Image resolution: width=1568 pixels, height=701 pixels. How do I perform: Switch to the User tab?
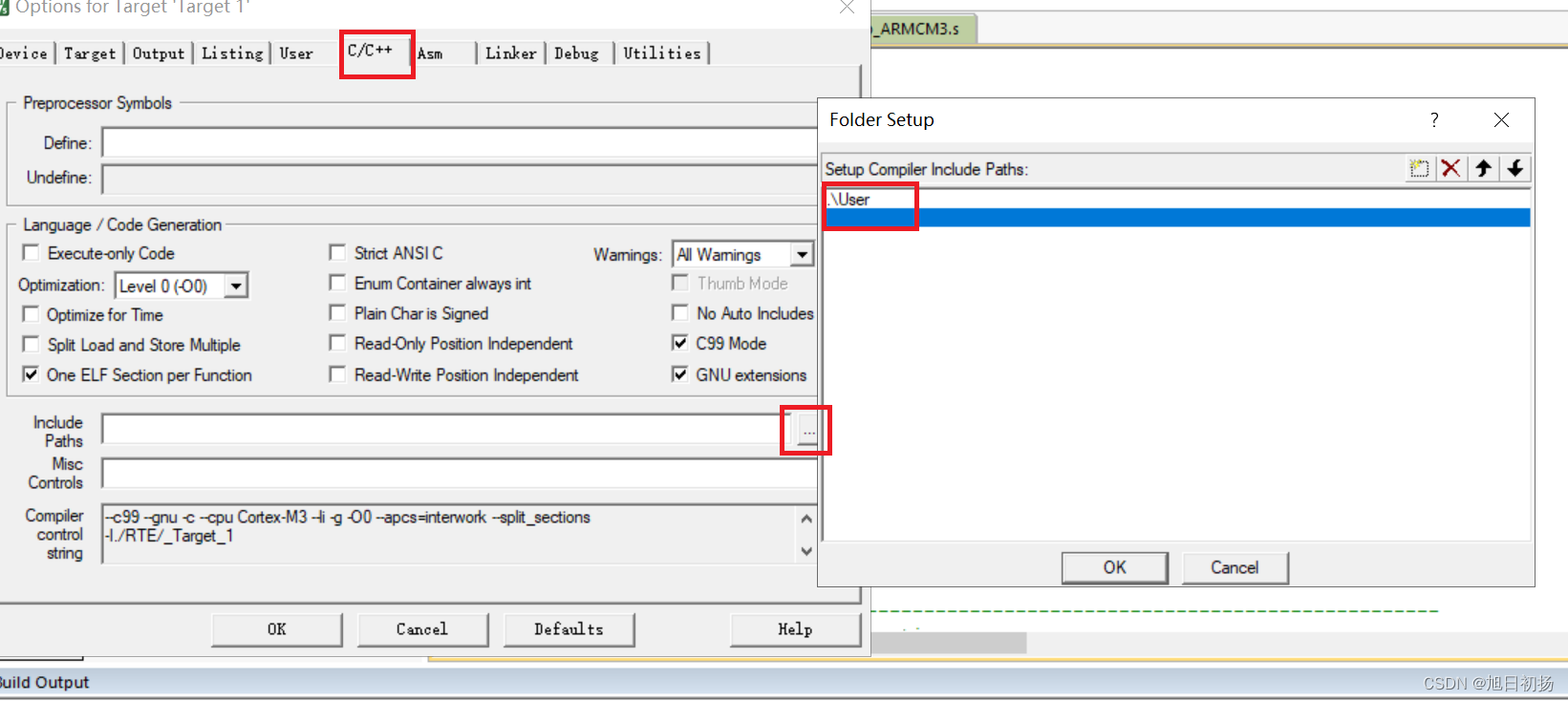click(296, 53)
